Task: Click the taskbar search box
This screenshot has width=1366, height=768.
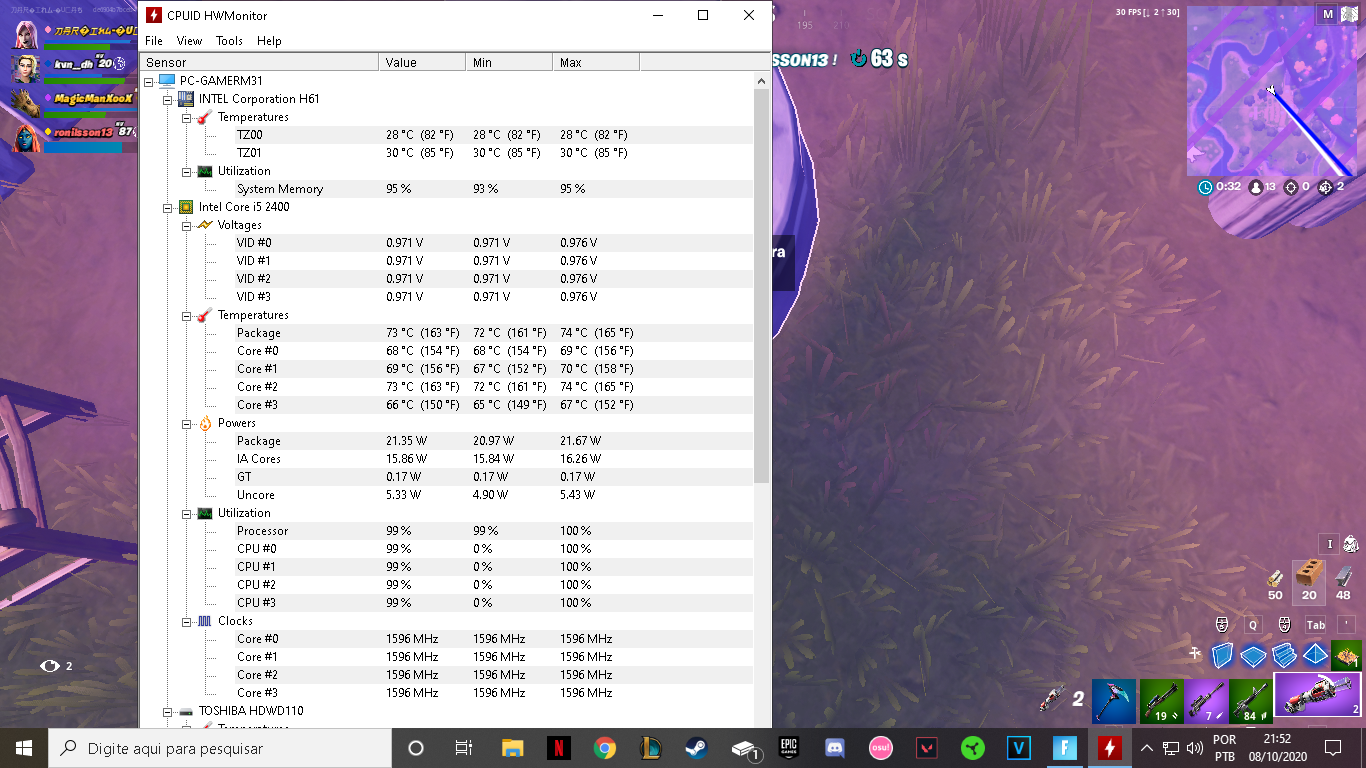Action: tap(220, 748)
